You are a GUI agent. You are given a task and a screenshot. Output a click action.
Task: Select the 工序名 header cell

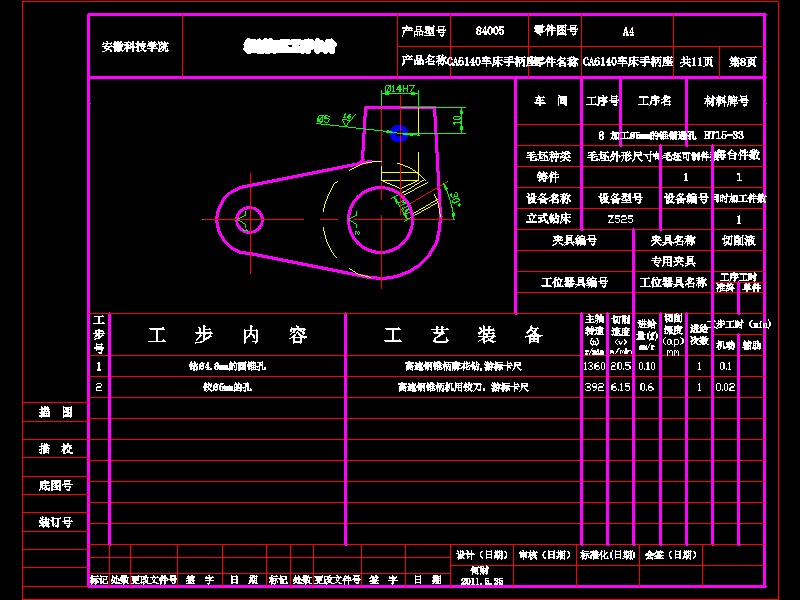click(x=655, y=101)
